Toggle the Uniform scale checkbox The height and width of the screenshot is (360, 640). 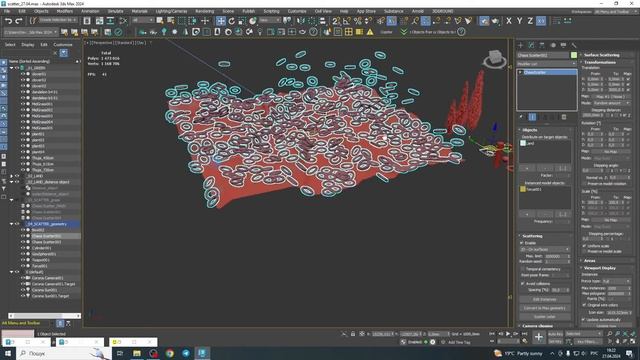[584, 246]
